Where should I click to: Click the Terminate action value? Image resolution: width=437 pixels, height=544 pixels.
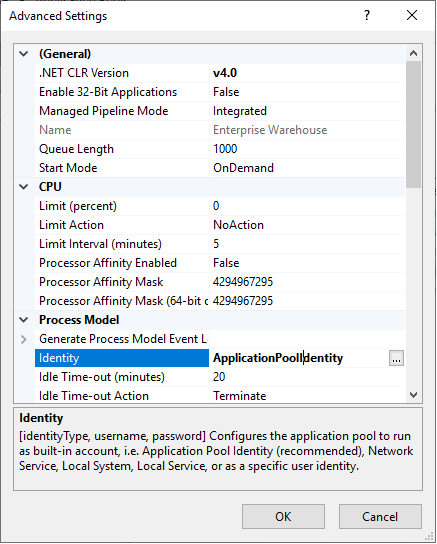(x=307, y=396)
